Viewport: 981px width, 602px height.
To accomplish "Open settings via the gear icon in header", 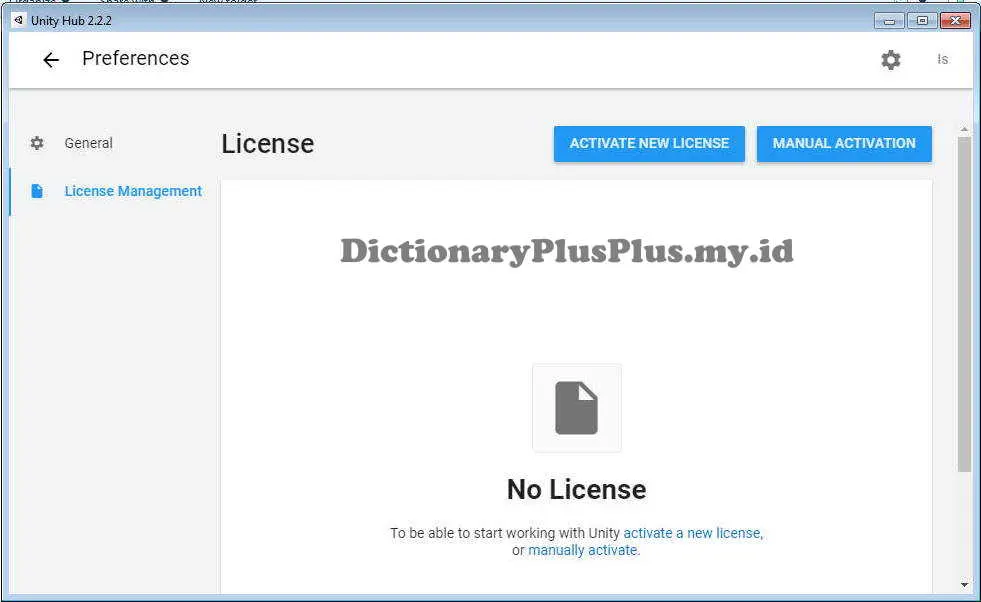I will [890, 59].
